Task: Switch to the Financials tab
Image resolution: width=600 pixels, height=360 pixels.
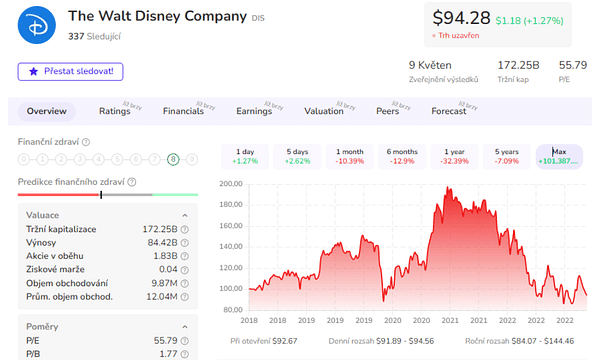Action: (x=183, y=111)
